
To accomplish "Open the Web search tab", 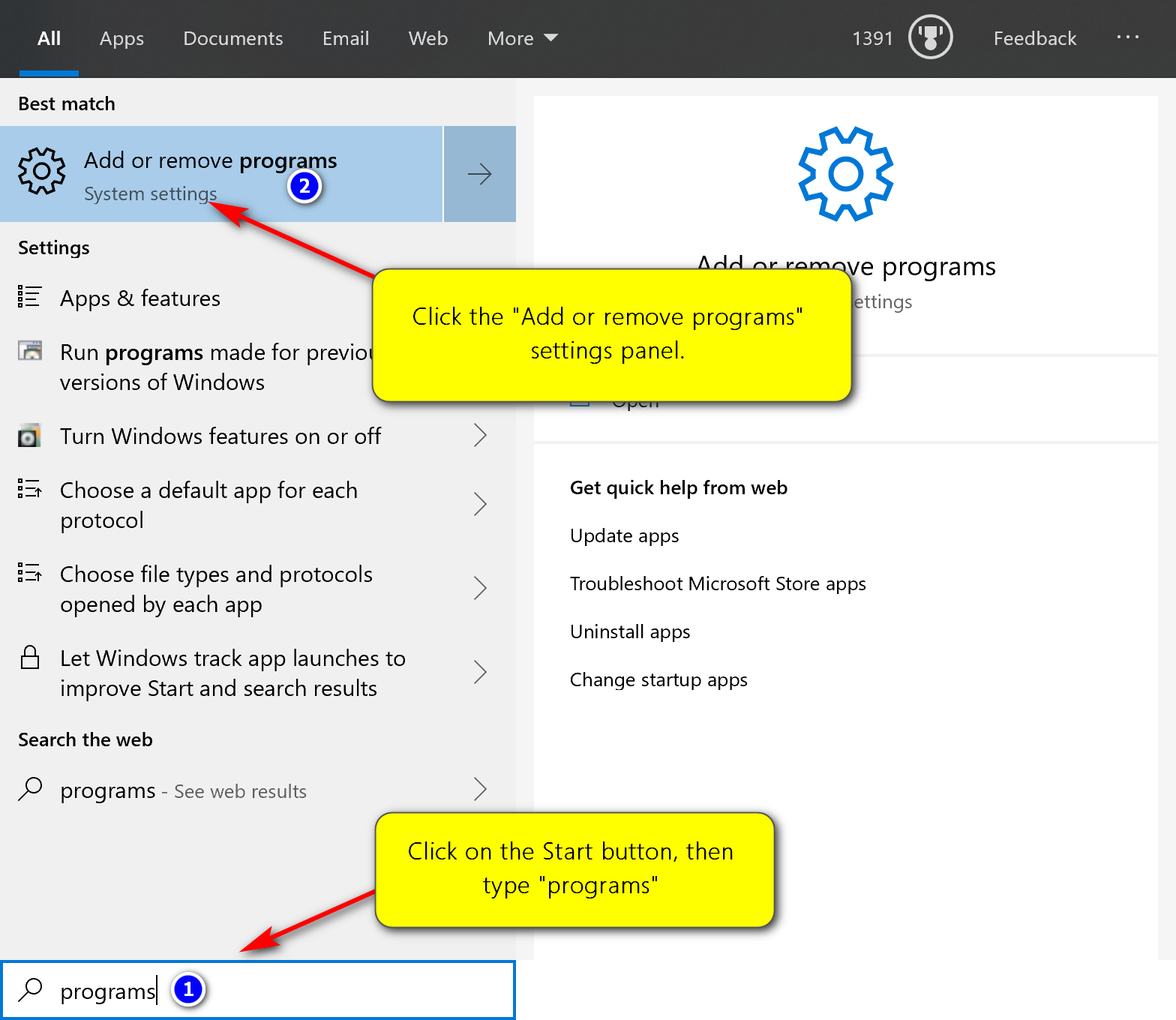I will 428,38.
